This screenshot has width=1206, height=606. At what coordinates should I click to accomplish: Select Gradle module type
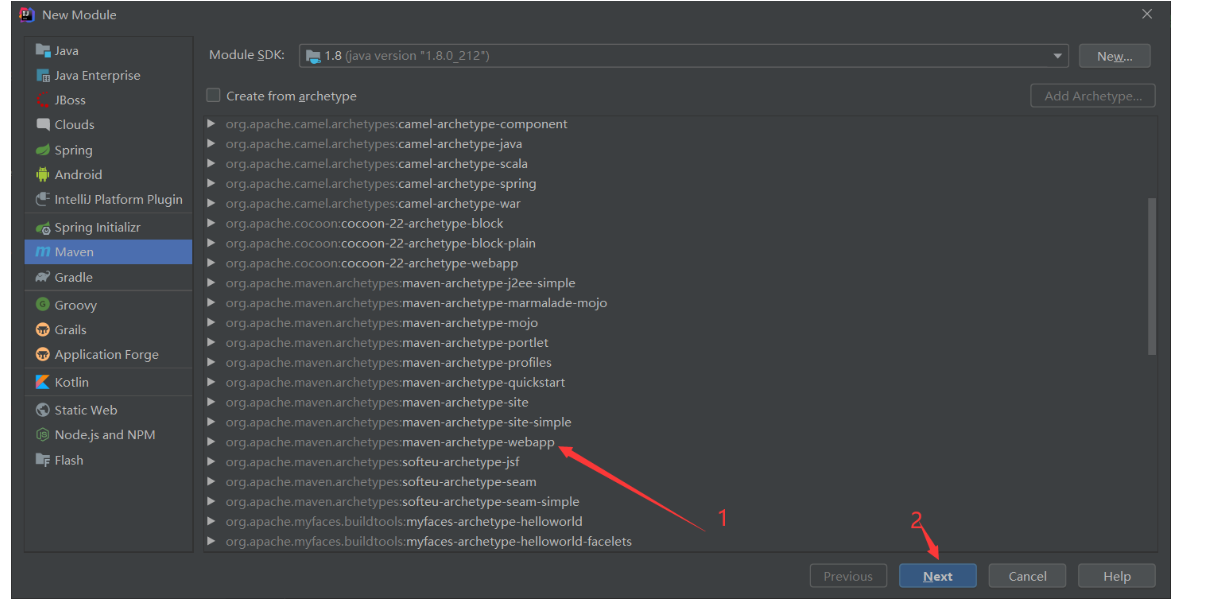click(108, 277)
